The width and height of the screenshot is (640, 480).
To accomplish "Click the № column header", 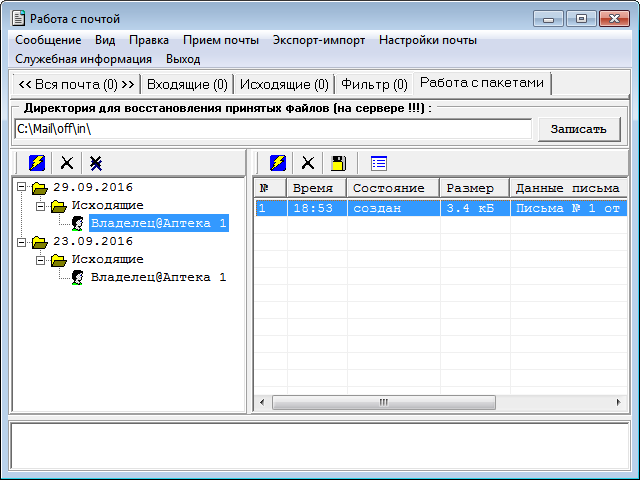I will (x=270, y=188).
